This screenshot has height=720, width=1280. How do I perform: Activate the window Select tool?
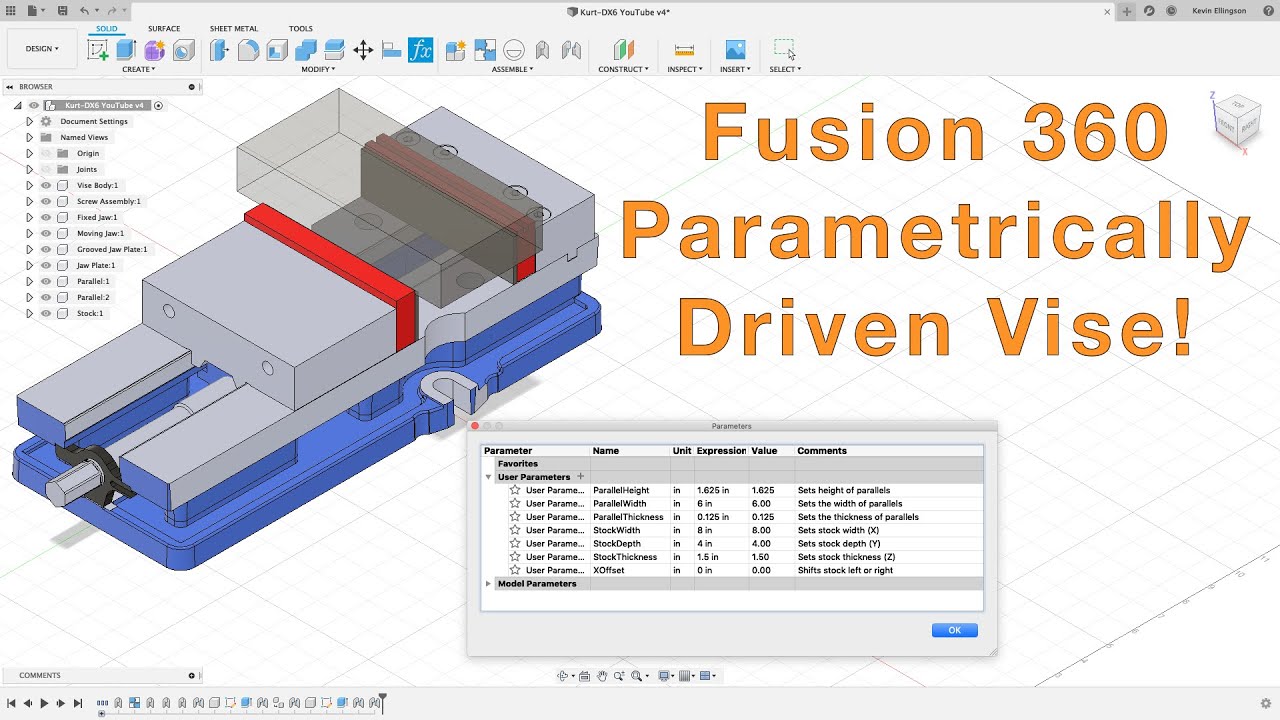pos(784,50)
